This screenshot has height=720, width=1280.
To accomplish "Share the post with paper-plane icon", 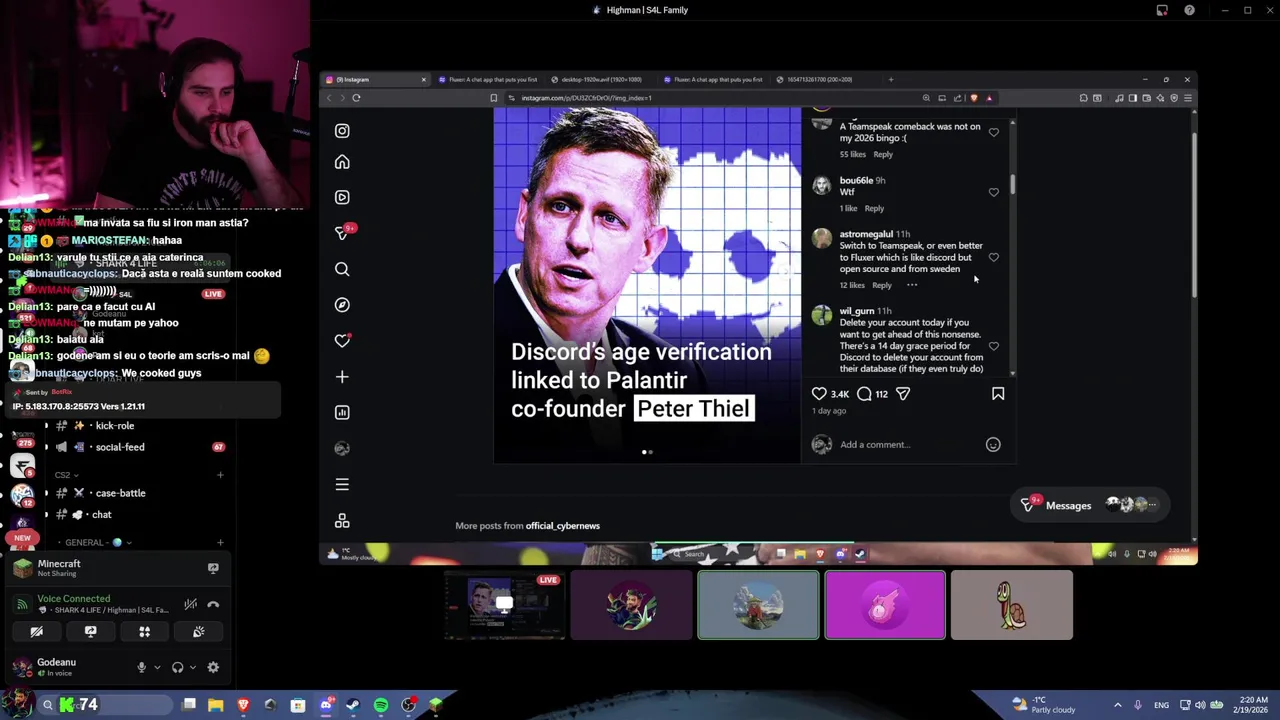I will click(903, 394).
